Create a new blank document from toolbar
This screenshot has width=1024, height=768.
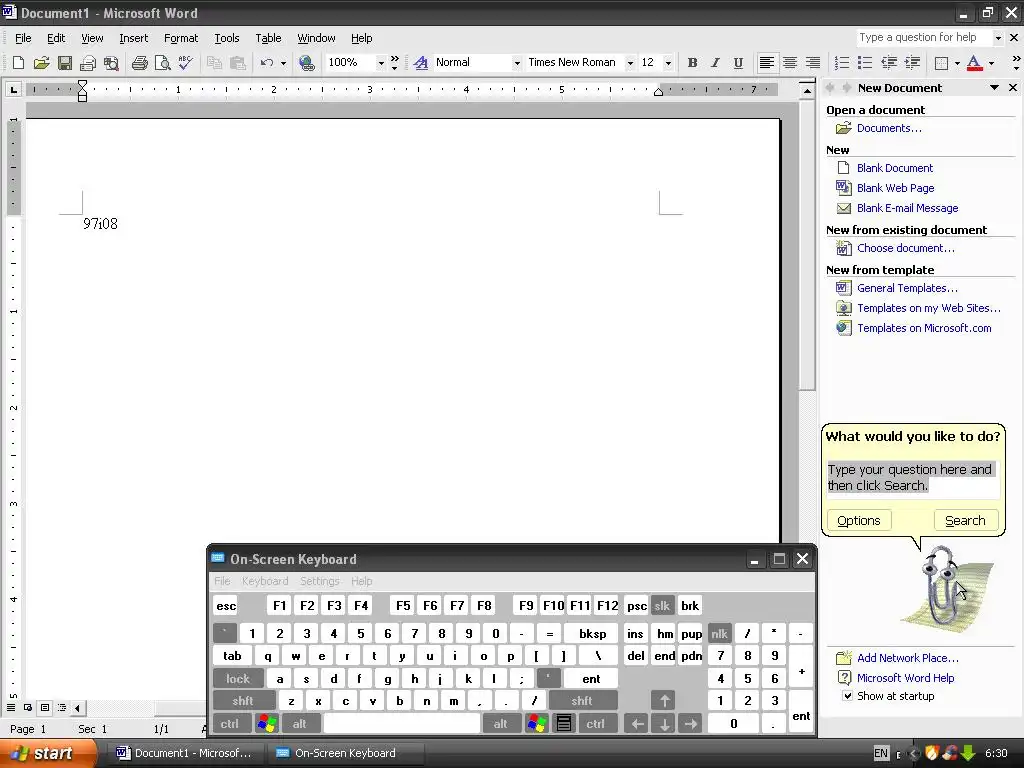click(x=18, y=63)
